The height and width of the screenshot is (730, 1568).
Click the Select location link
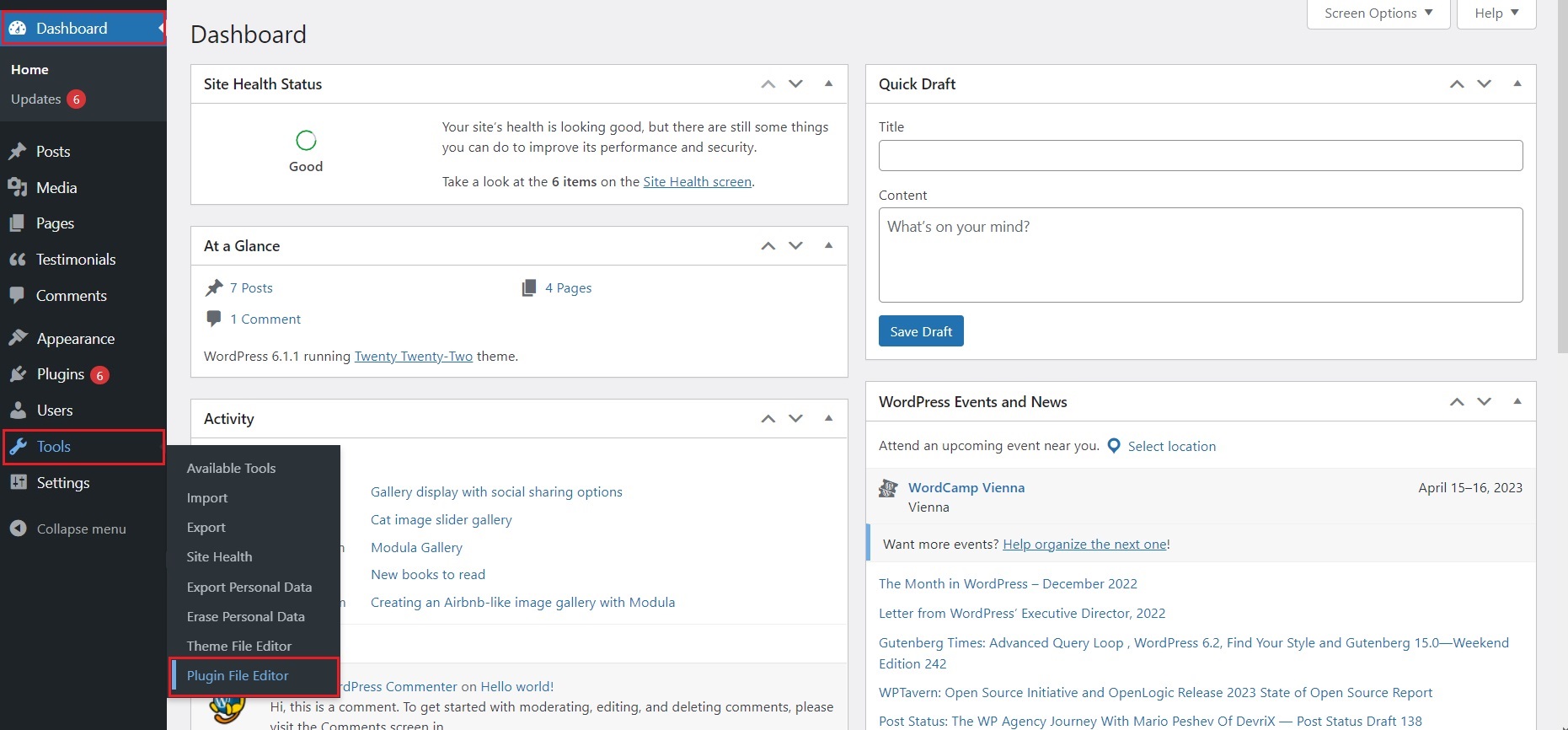[1172, 447]
